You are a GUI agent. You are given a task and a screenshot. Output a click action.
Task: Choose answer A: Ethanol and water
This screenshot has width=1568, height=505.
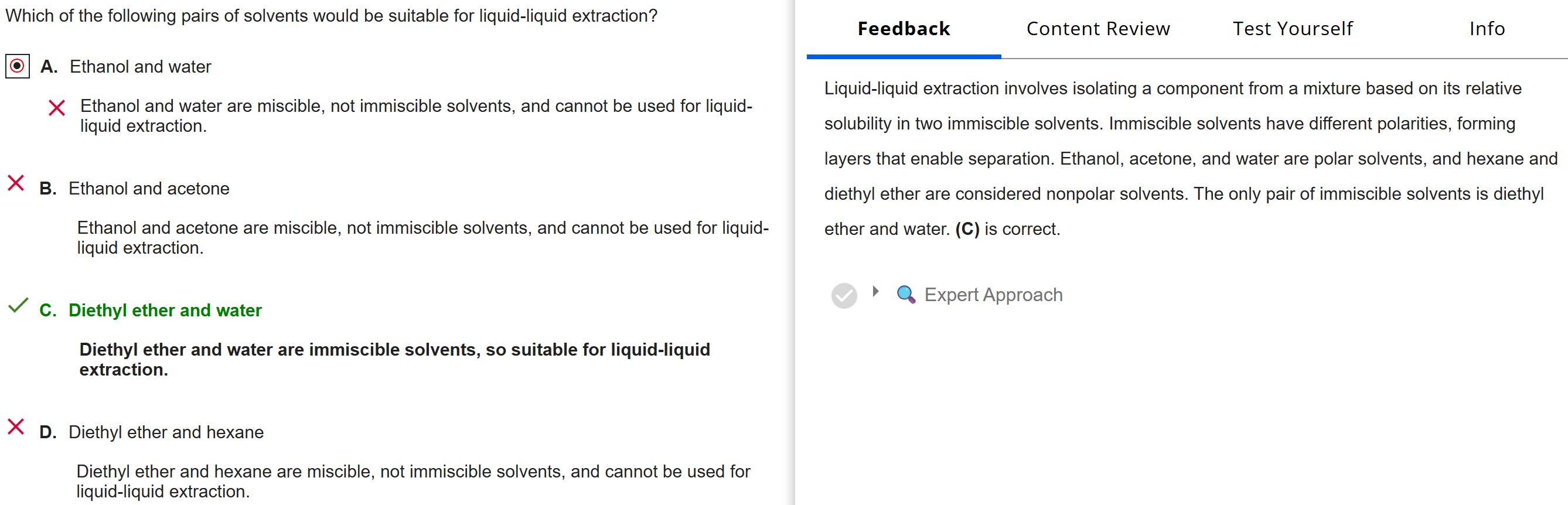point(140,66)
